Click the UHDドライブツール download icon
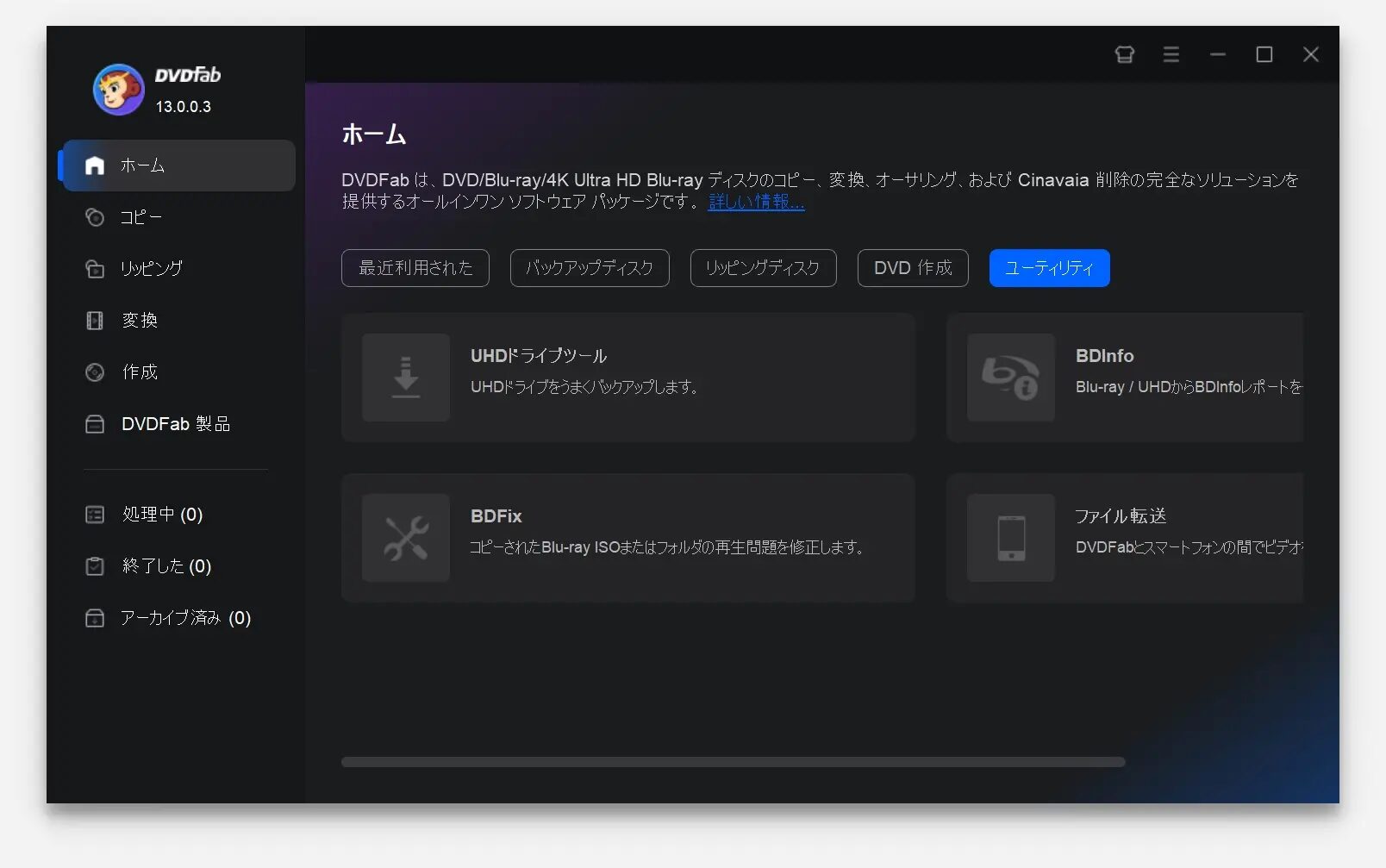 (x=406, y=378)
